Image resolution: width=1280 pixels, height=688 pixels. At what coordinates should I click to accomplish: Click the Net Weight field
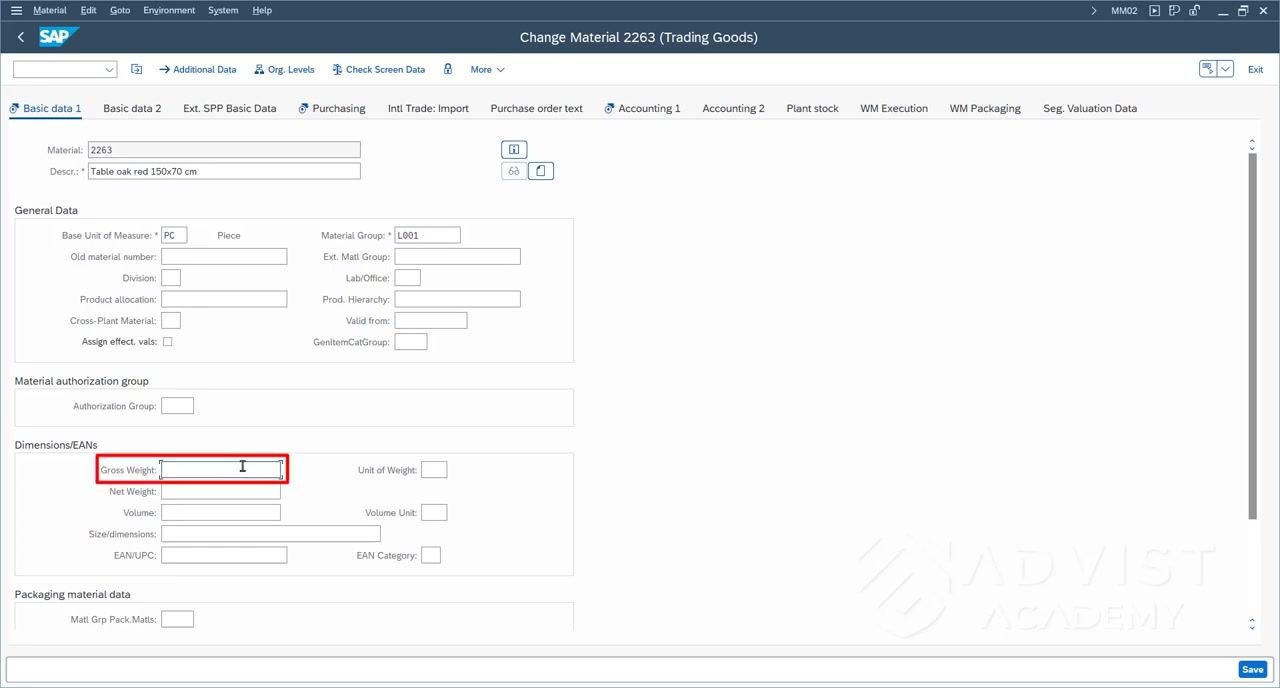[221, 491]
